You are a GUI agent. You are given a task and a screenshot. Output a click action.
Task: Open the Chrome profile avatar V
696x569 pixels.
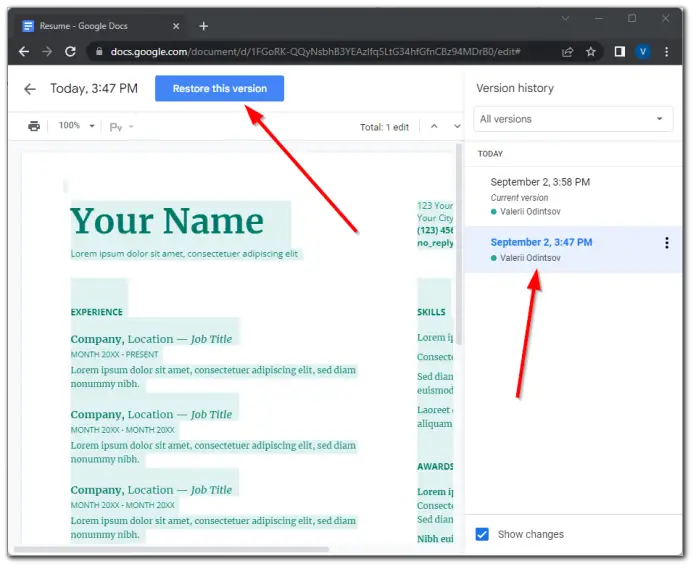click(x=643, y=52)
